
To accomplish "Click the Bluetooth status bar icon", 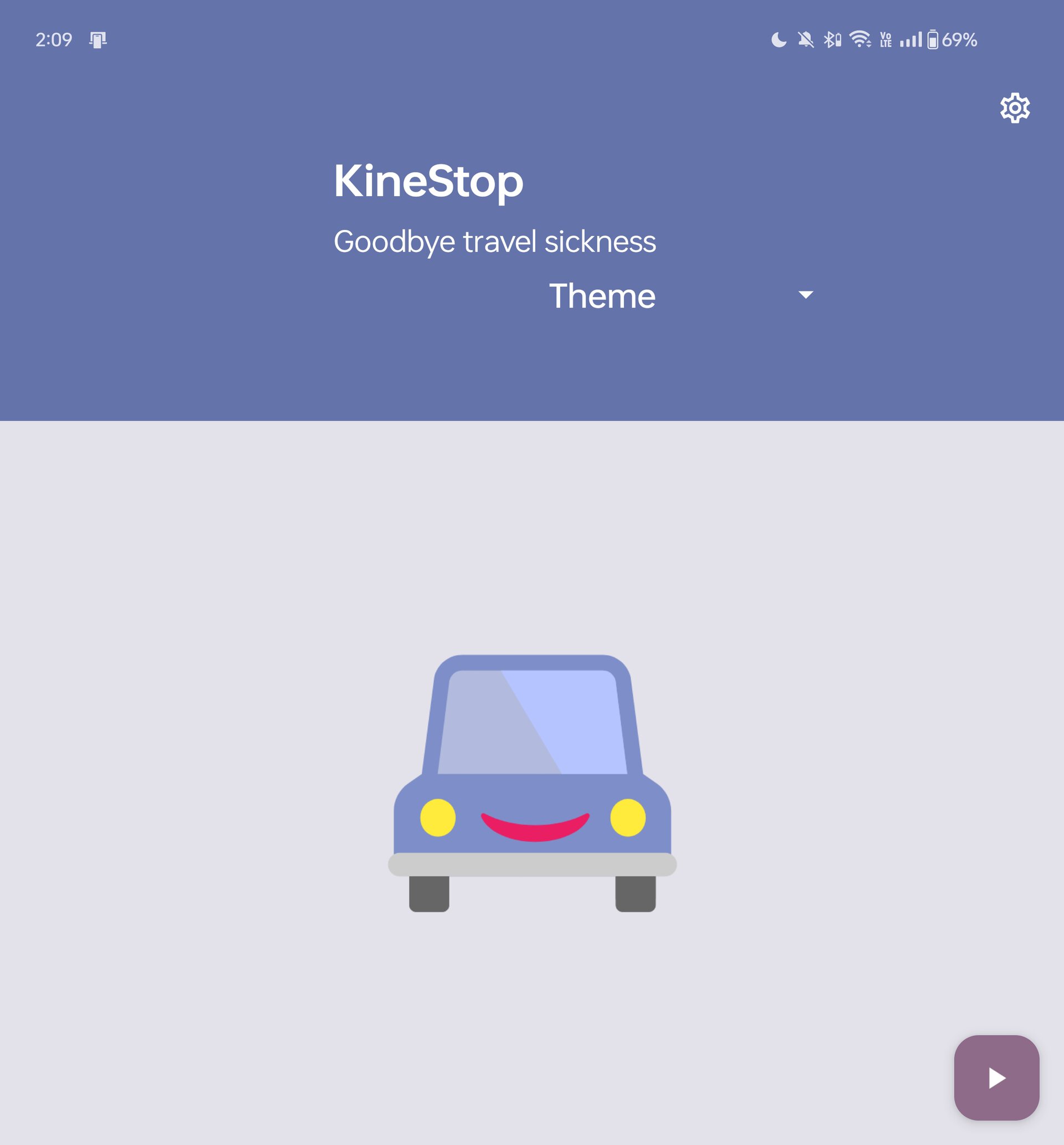I will pyautogui.click(x=831, y=39).
